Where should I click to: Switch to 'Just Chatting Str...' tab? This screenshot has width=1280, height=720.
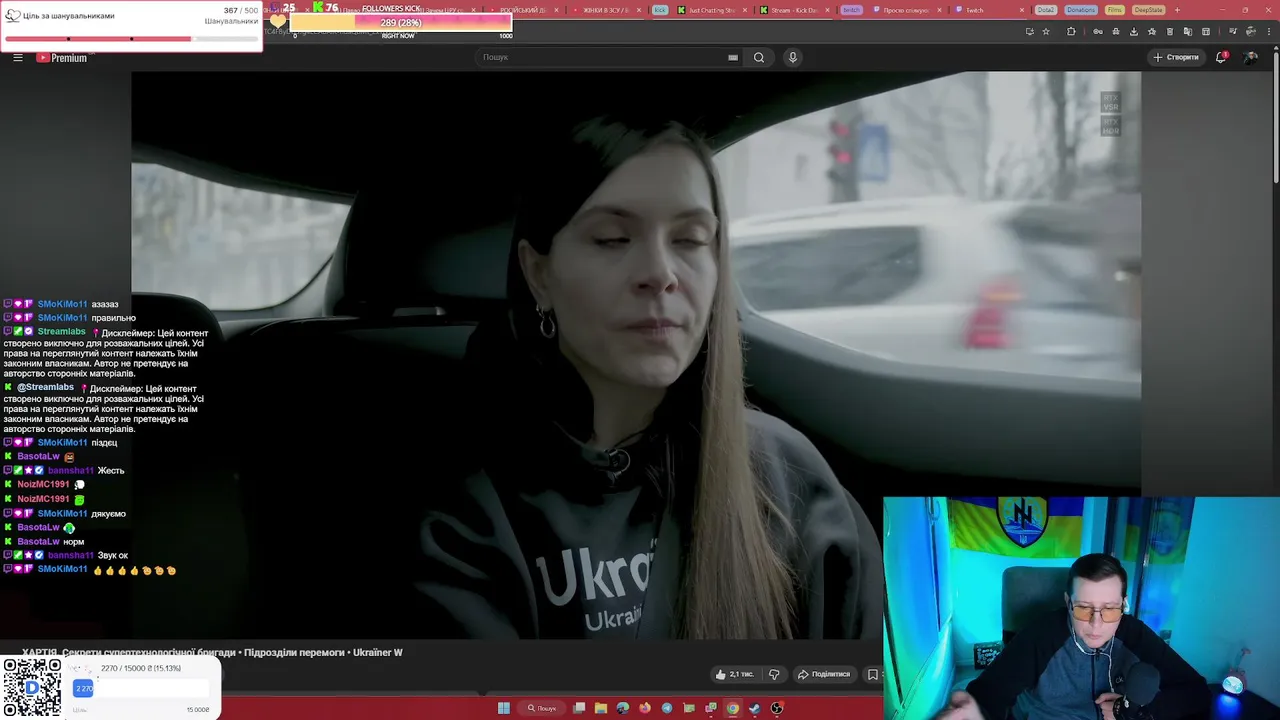click(712, 10)
